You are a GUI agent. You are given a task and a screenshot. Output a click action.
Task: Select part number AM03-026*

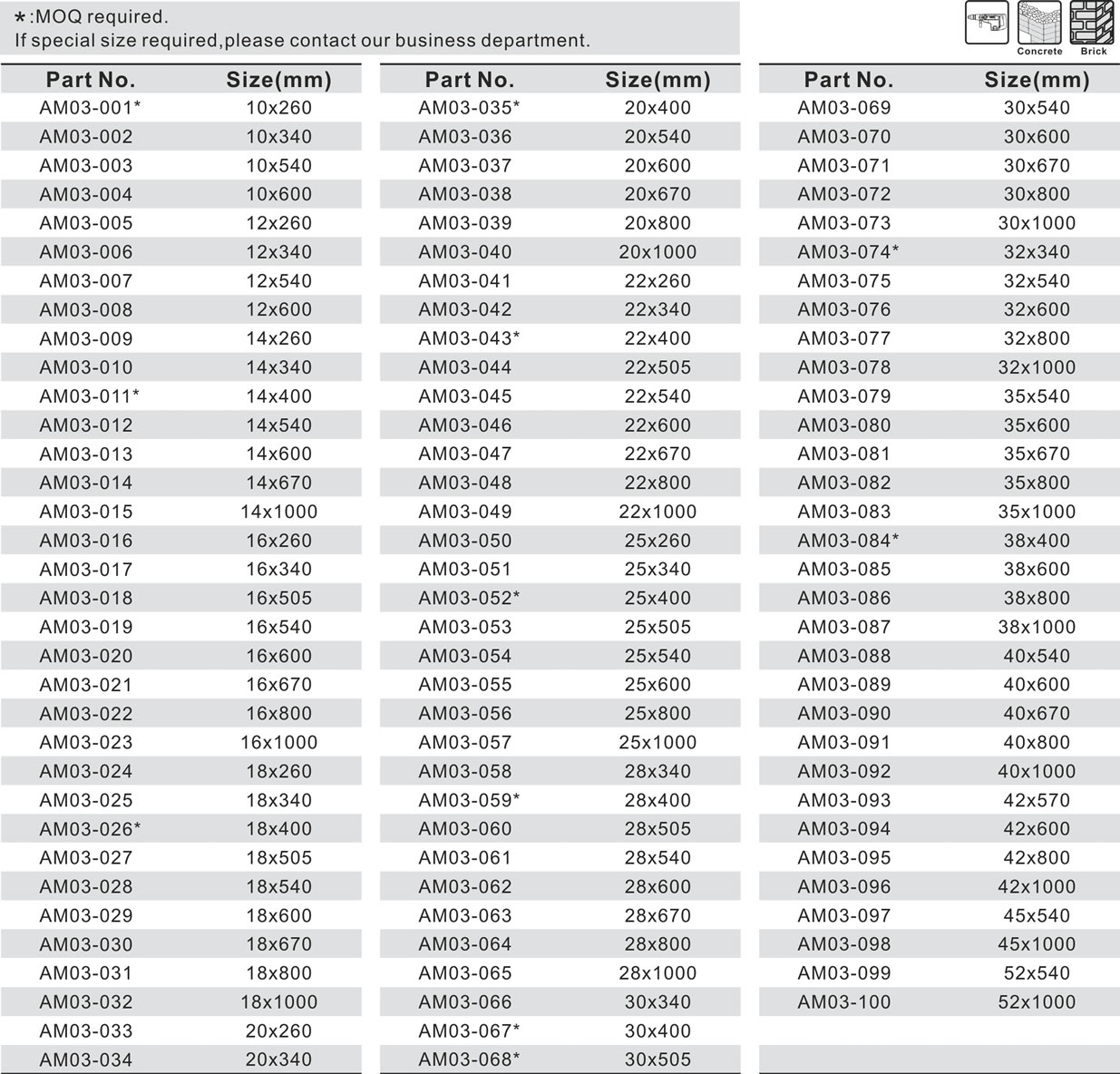tap(90, 829)
